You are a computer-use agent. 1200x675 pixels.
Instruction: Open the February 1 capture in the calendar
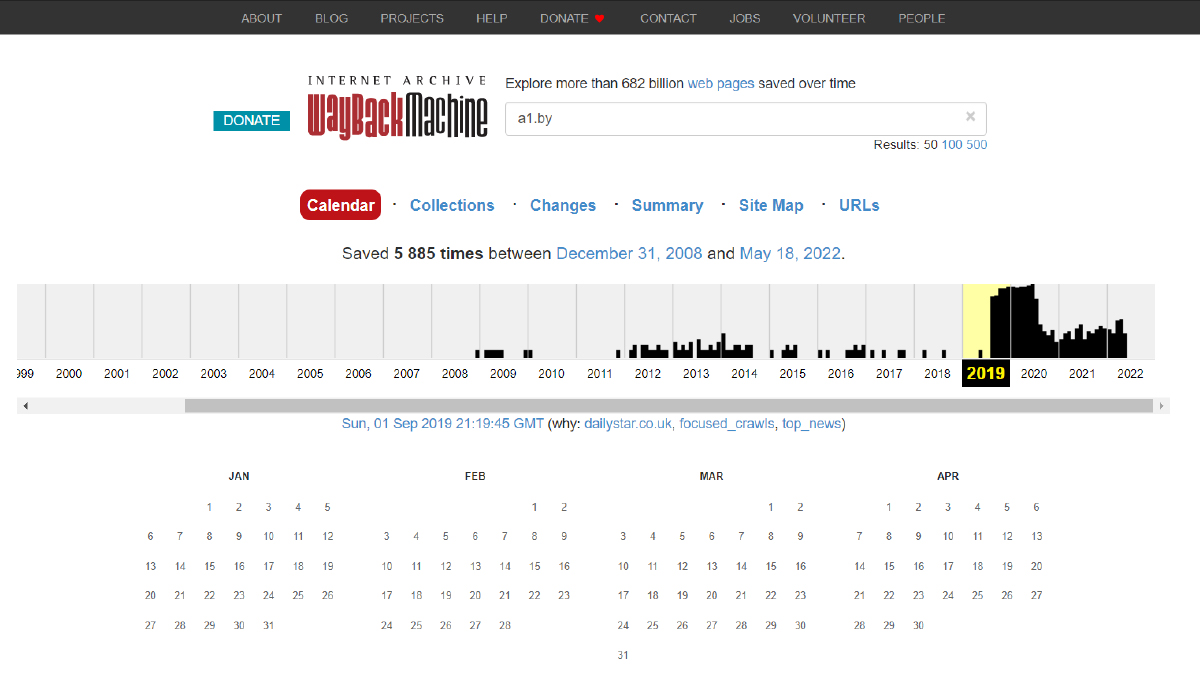(x=535, y=507)
